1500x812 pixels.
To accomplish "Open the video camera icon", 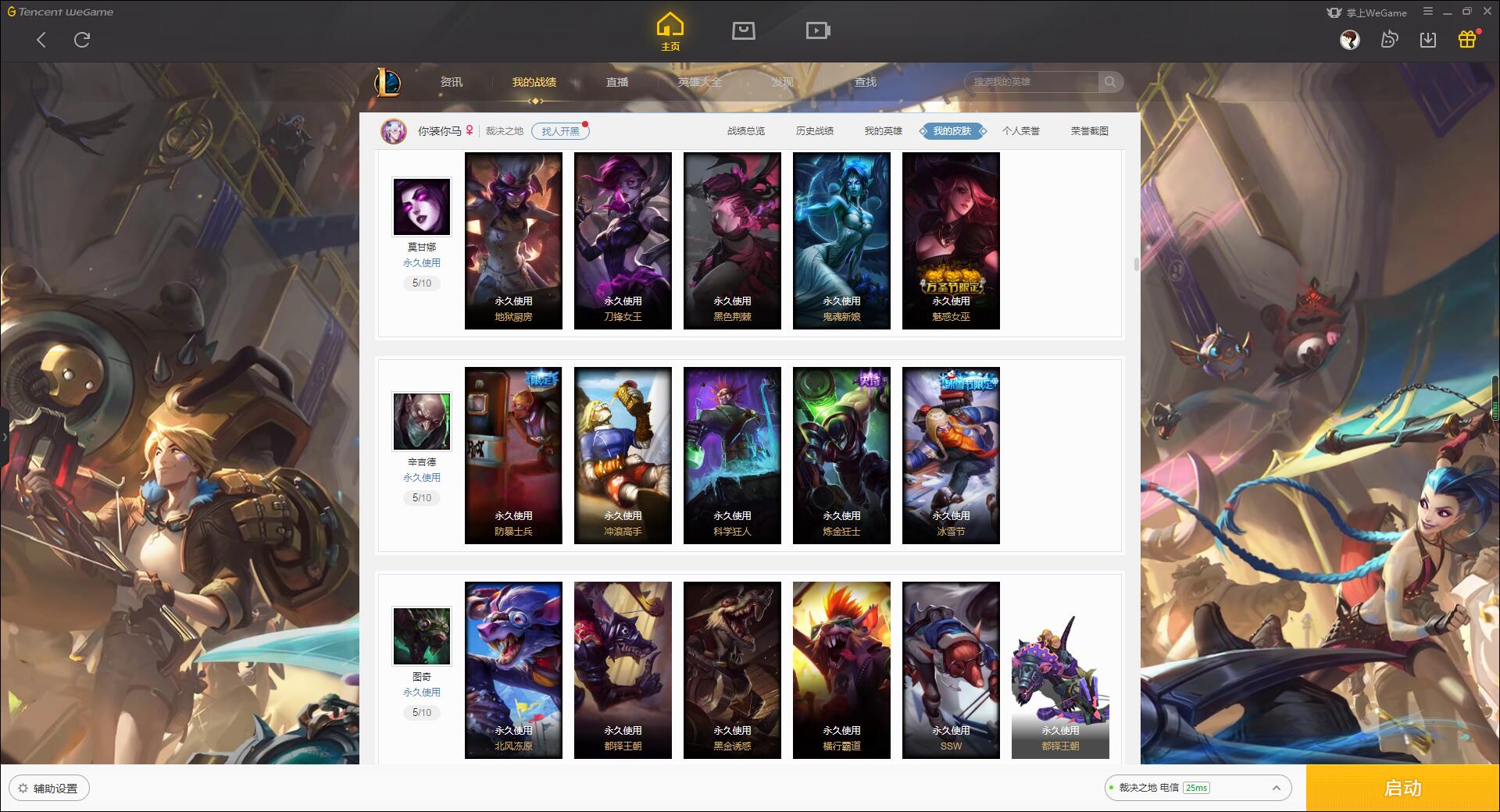I will (x=818, y=30).
